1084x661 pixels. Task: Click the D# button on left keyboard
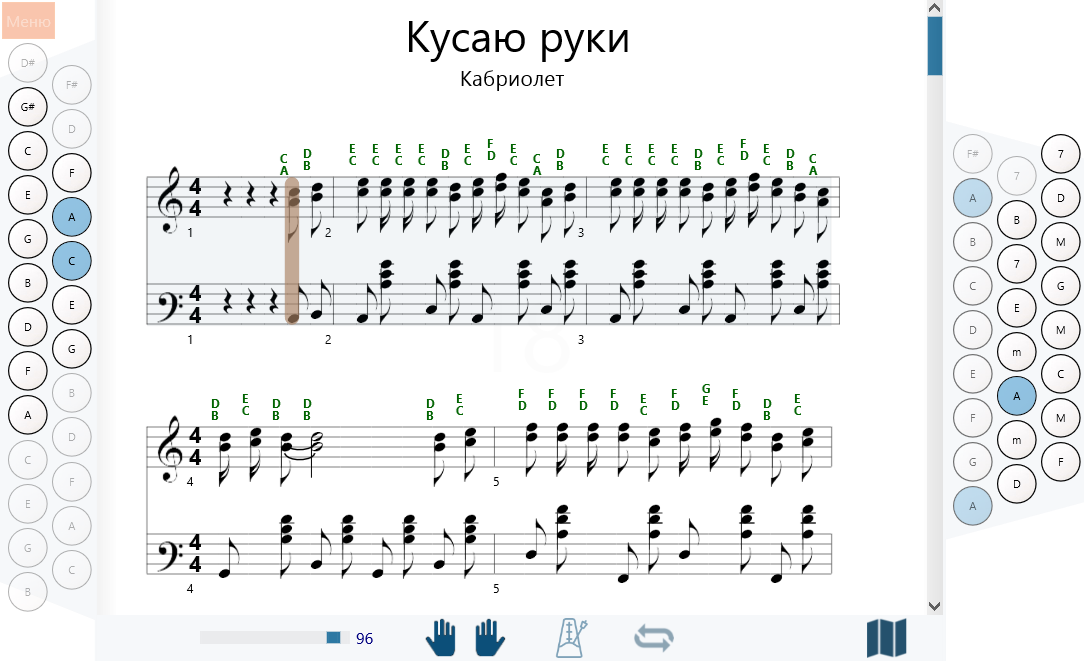tap(28, 63)
